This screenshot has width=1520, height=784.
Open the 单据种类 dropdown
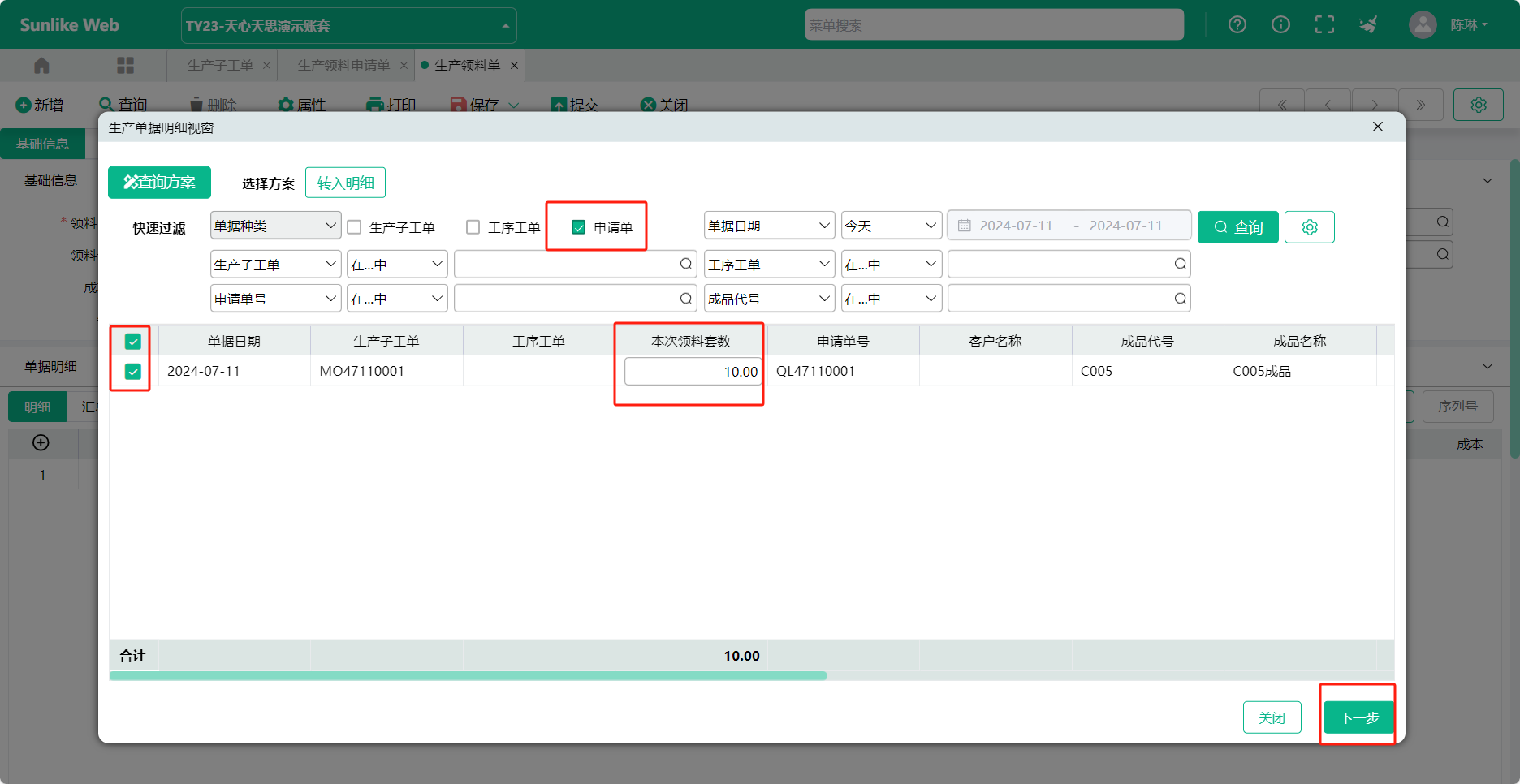276,226
